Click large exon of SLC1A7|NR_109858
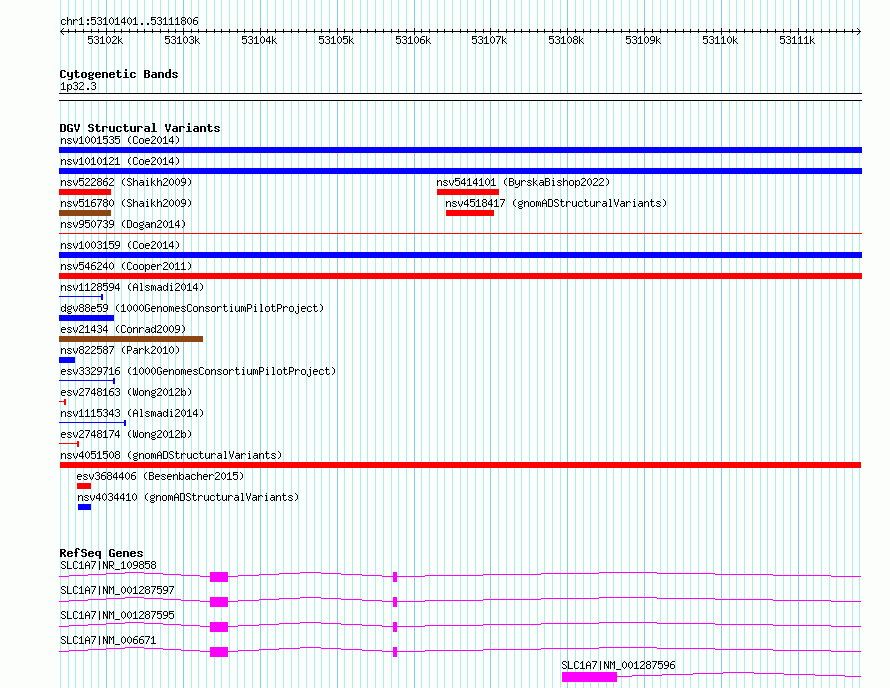The height and width of the screenshot is (688, 890). click(x=219, y=577)
